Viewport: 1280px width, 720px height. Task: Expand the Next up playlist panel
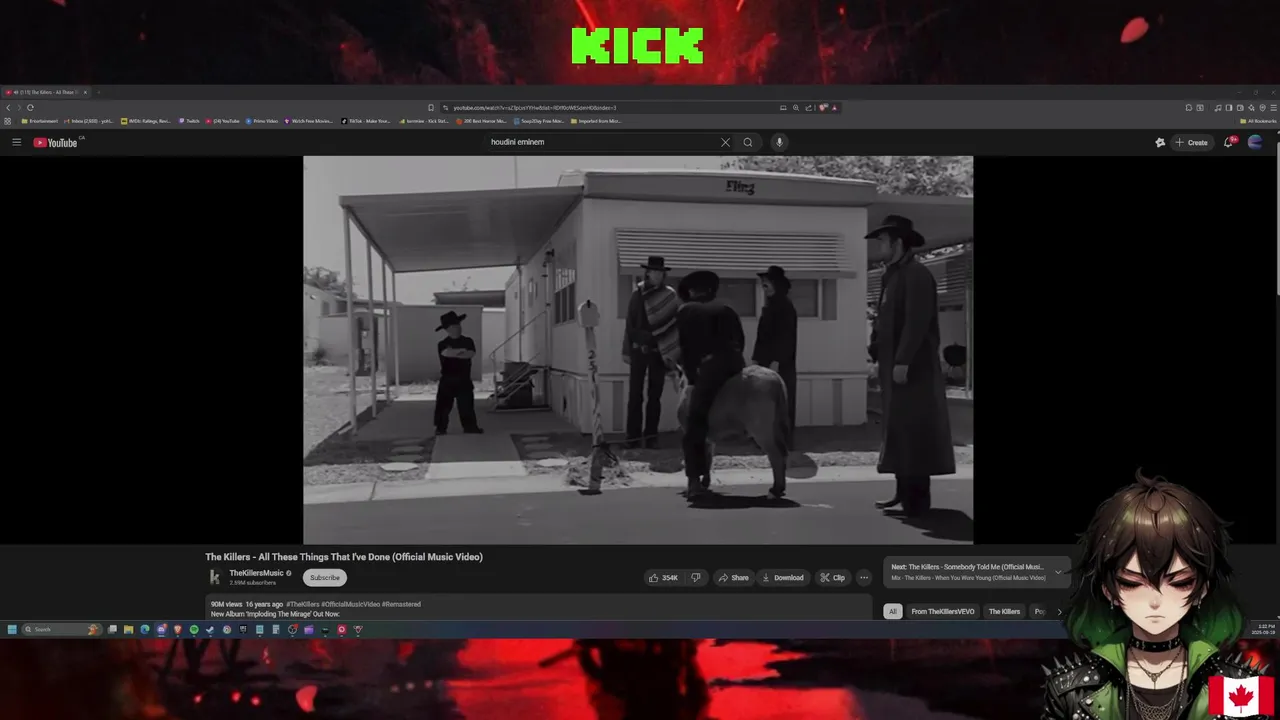tap(1058, 572)
